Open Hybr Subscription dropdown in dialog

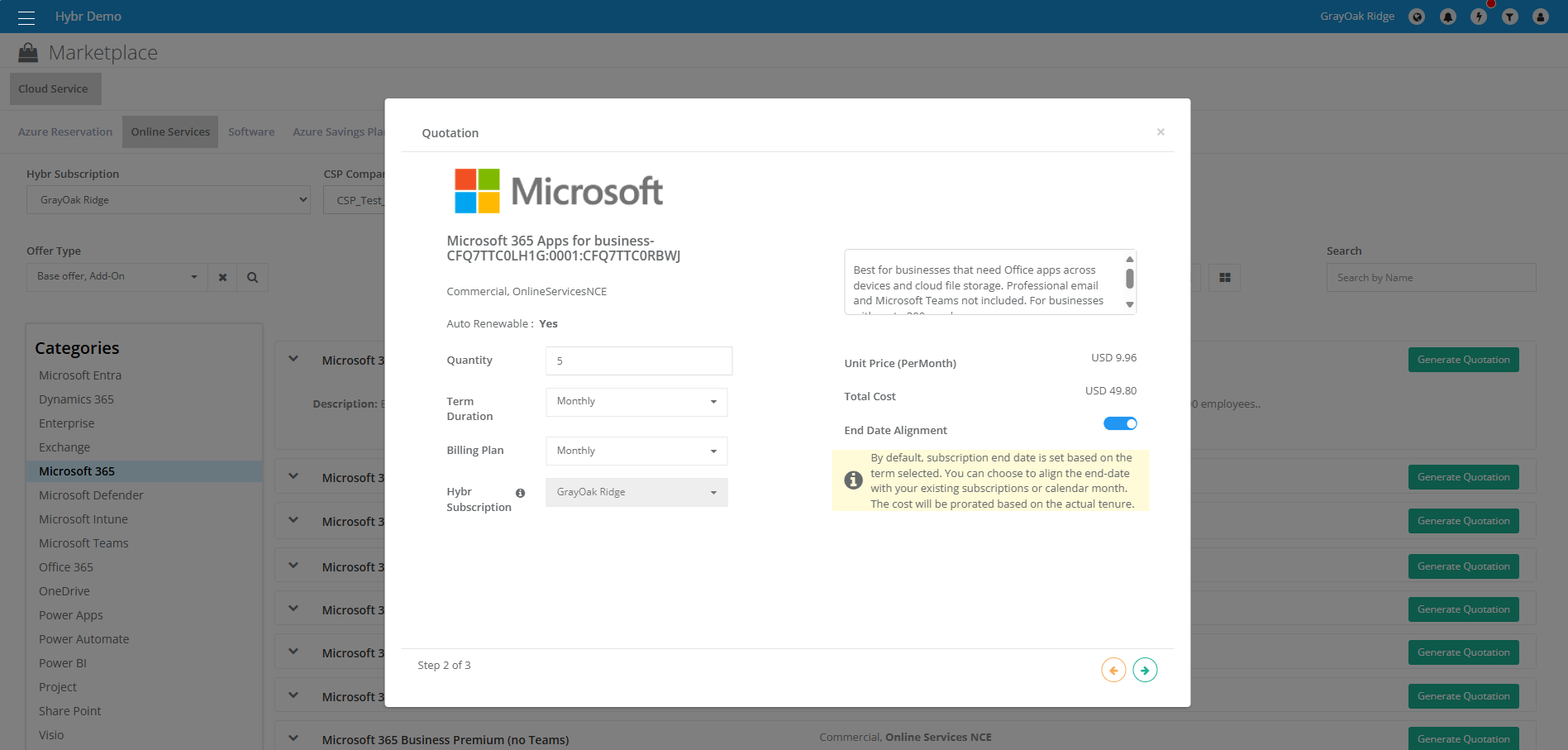[x=636, y=493]
